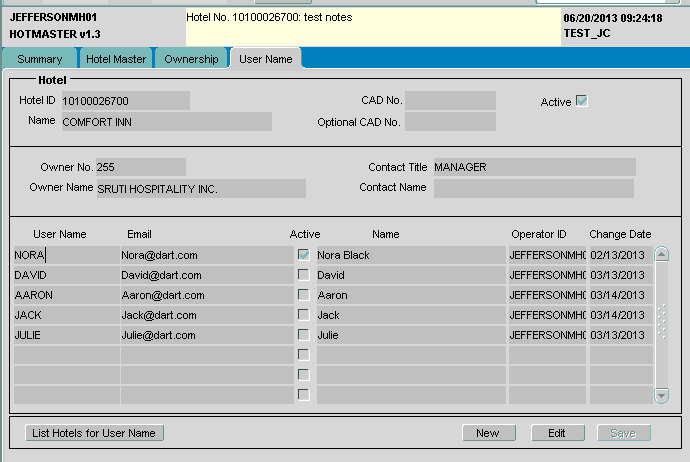Viewport: 690px width, 462px height.
Task: Toggle the hotel Active checkbox
Action: (581, 101)
